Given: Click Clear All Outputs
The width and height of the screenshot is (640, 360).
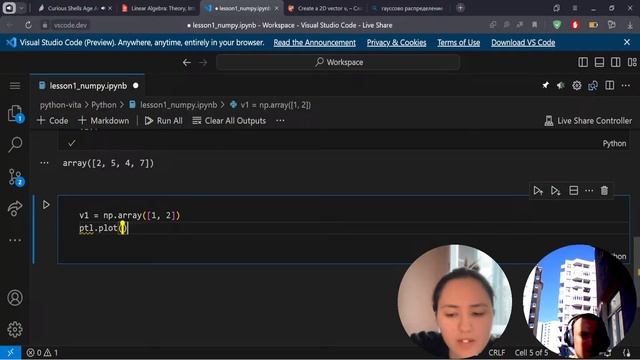Looking at the screenshot, I should 229,120.
